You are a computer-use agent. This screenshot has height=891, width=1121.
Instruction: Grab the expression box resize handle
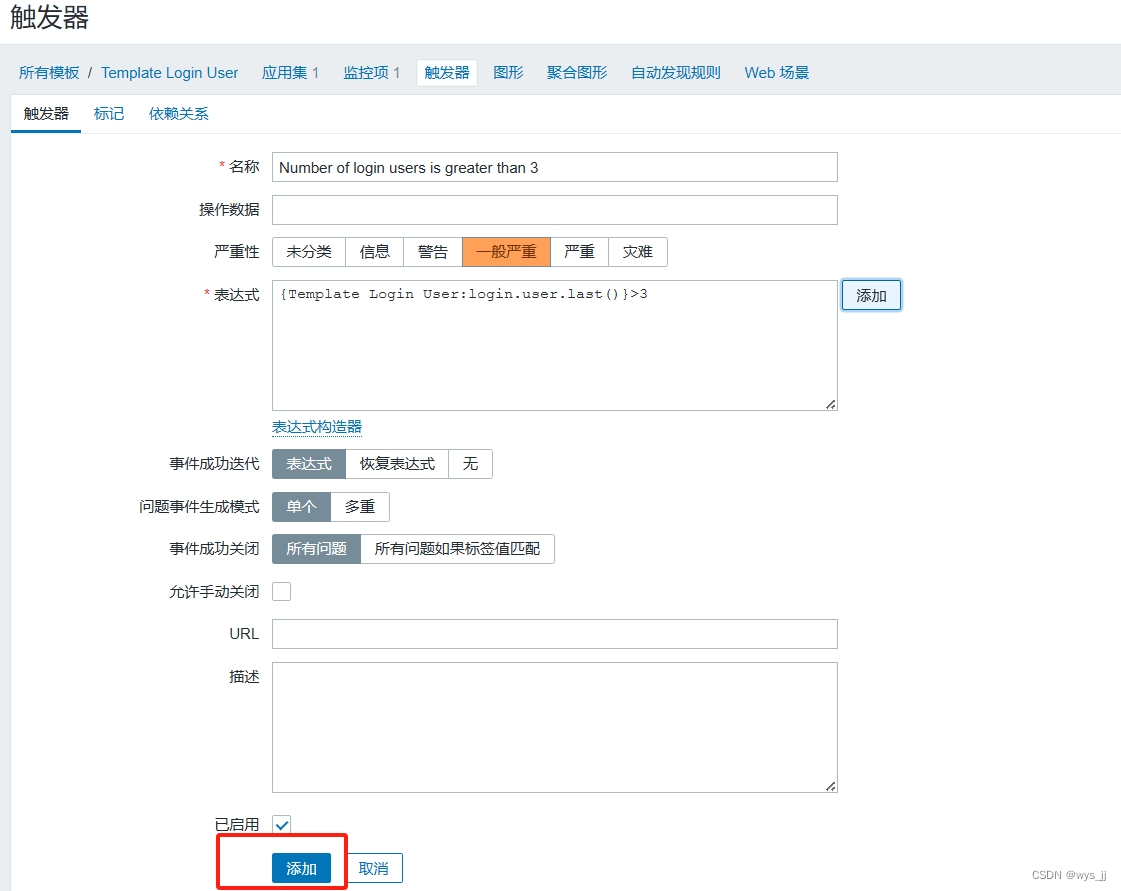[x=831, y=405]
